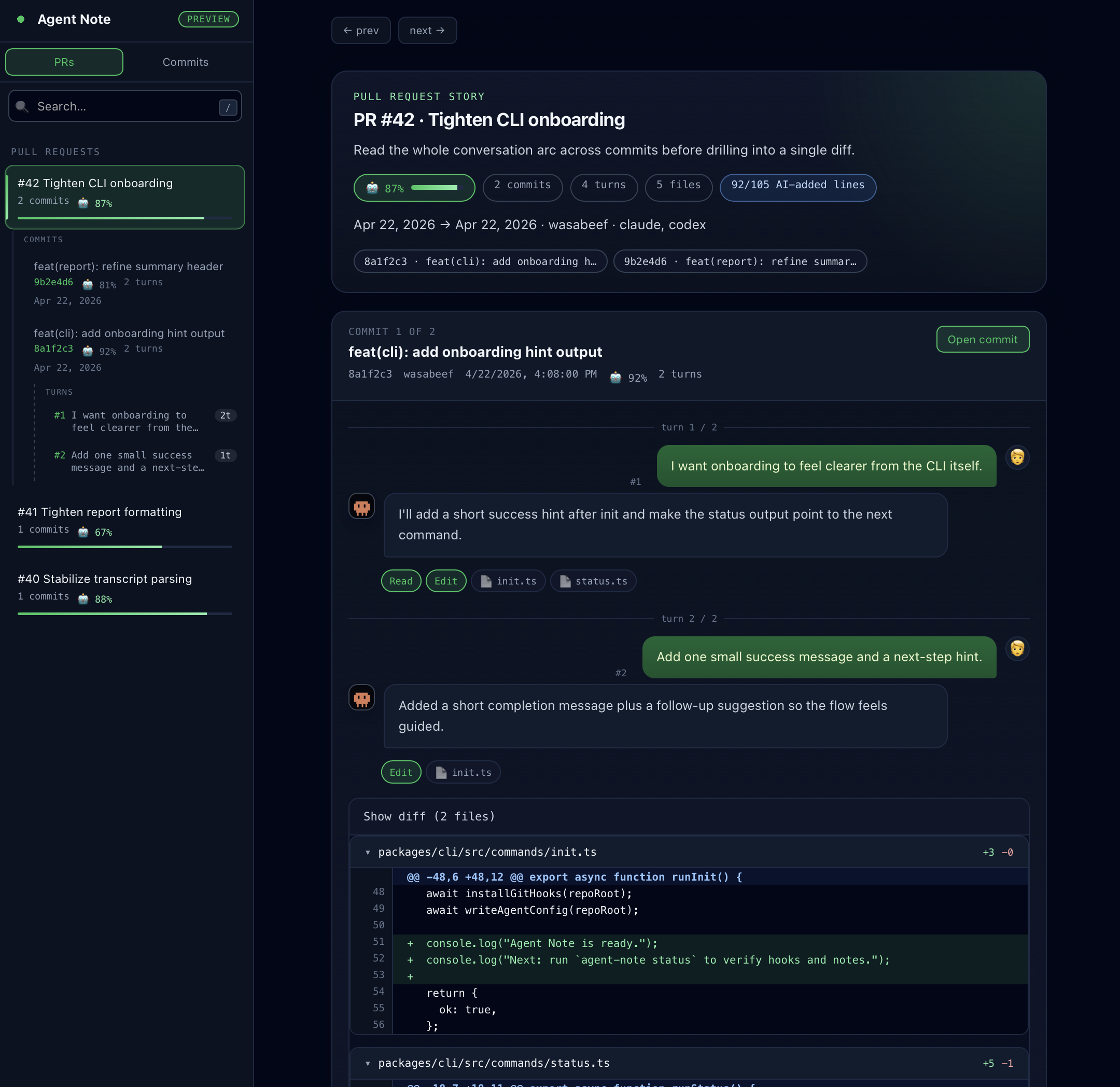
Task: Click the Open commit button
Action: [983, 340]
